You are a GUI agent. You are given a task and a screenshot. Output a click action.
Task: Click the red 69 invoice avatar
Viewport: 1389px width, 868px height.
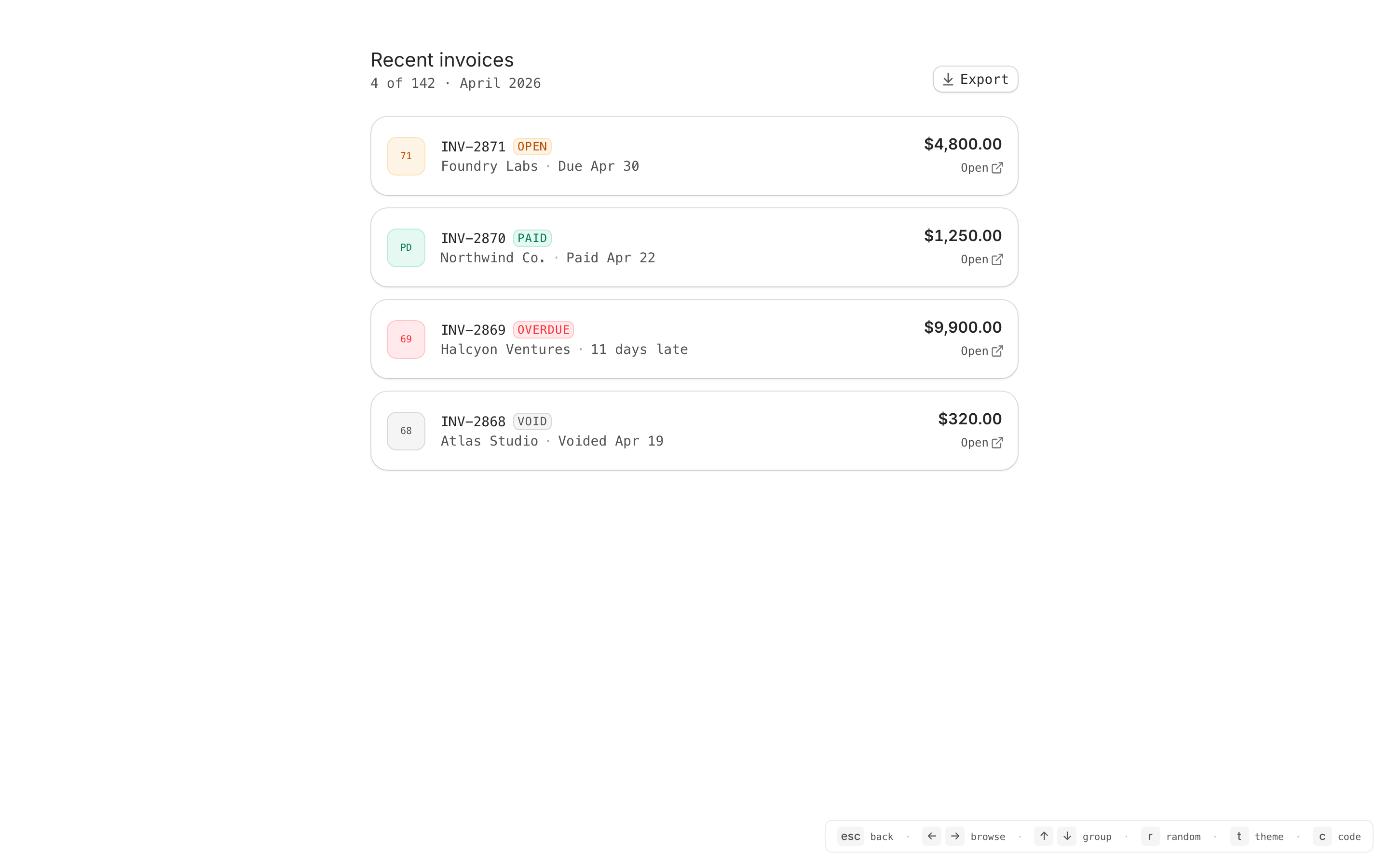[406, 339]
